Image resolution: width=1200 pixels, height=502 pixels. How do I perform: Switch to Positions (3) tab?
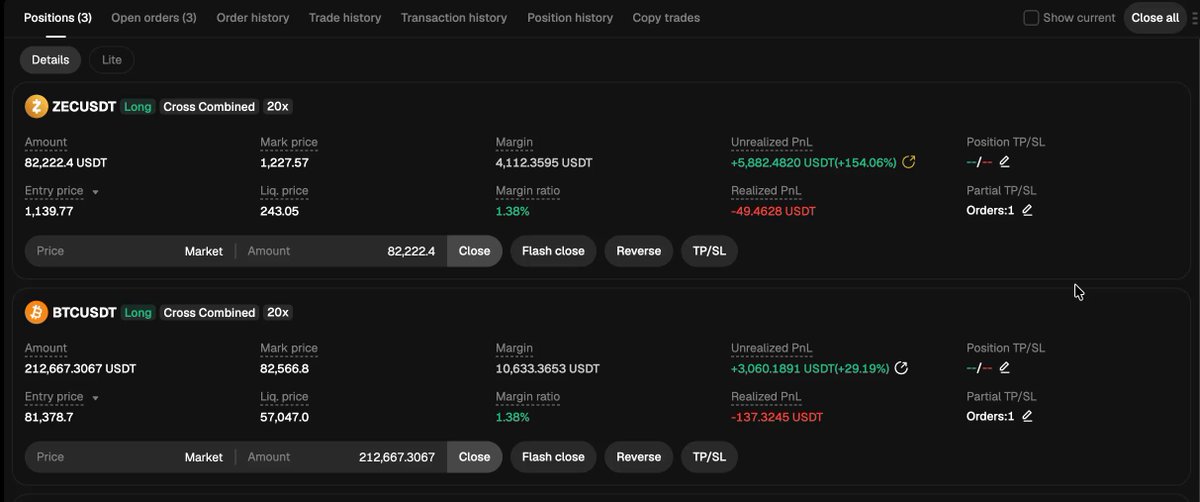coord(57,18)
